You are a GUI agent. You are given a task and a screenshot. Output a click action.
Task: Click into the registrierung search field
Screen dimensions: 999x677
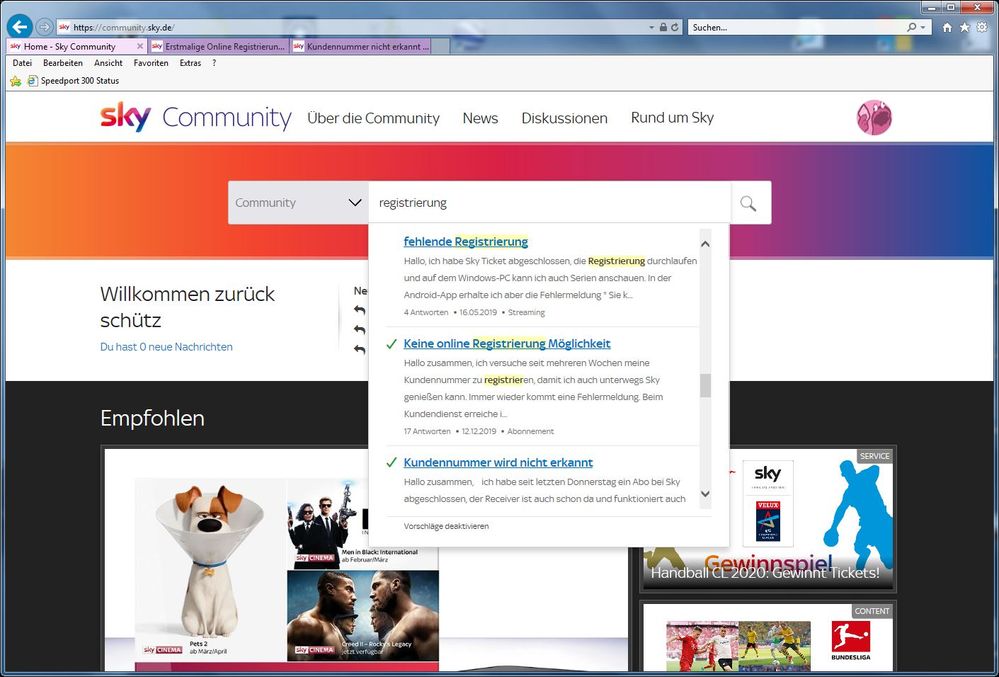point(550,203)
